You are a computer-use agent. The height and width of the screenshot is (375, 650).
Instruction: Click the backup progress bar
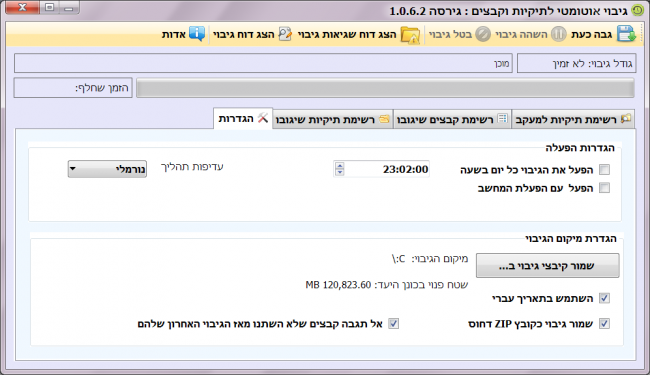[386, 88]
